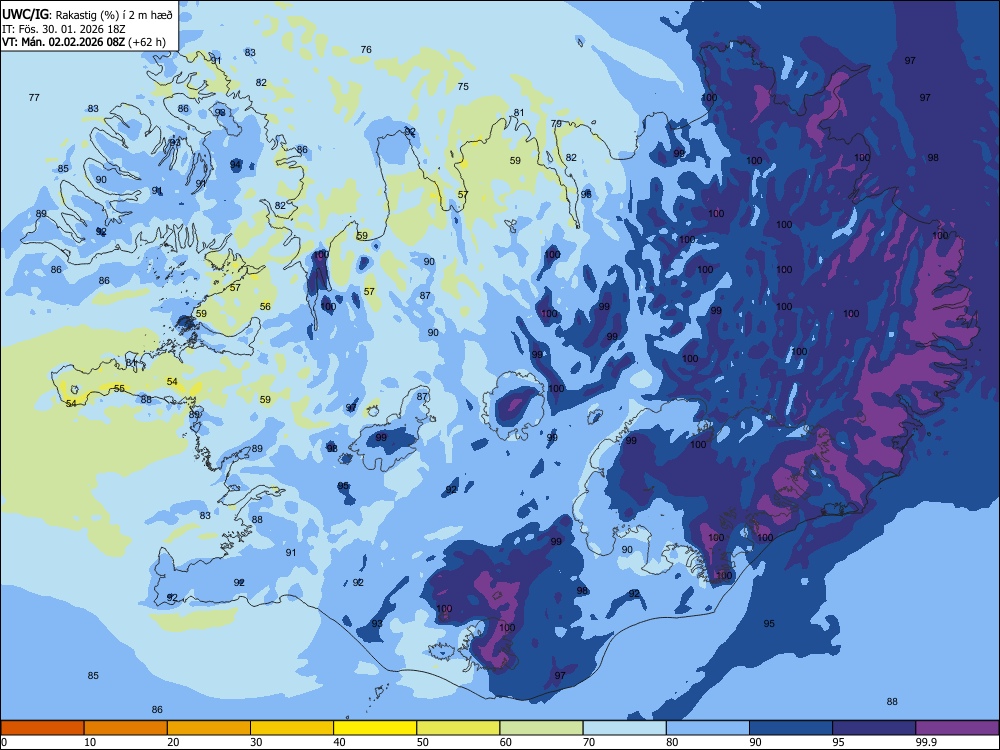1000x750 pixels.
Task: Click the legend tick label '50'
Action: click(x=423, y=742)
